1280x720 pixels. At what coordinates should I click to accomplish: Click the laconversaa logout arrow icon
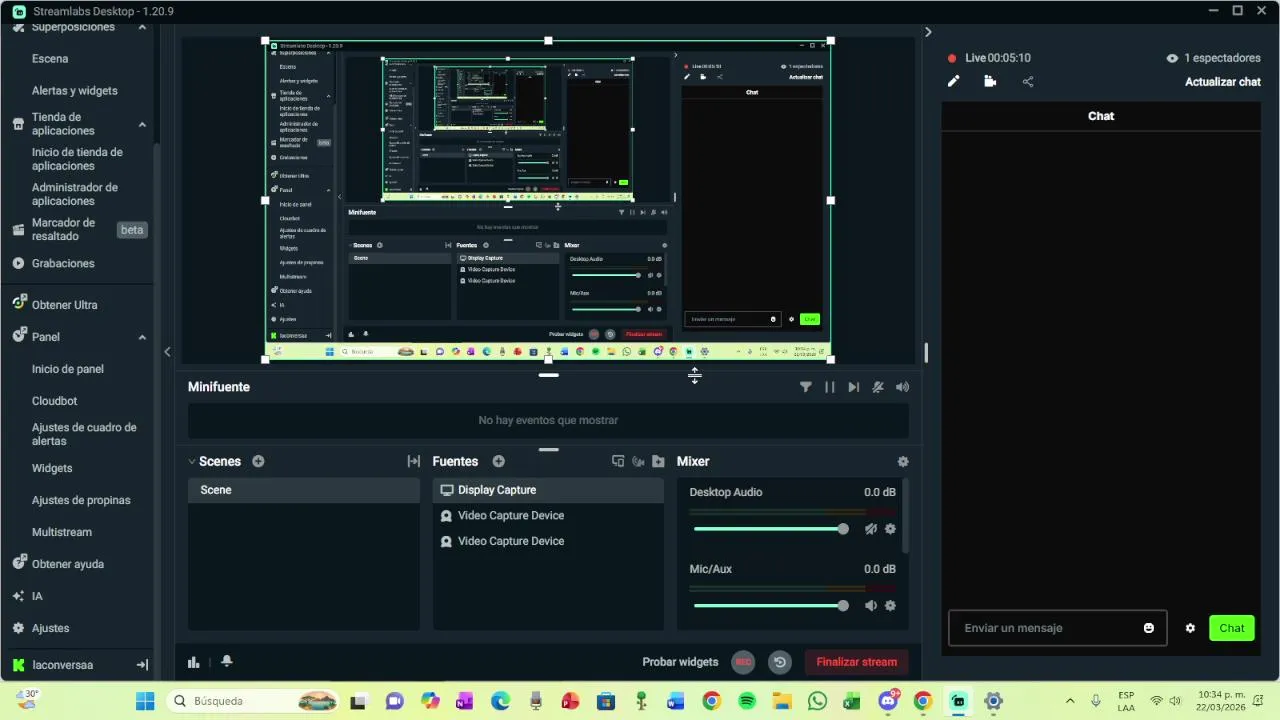pos(142,665)
